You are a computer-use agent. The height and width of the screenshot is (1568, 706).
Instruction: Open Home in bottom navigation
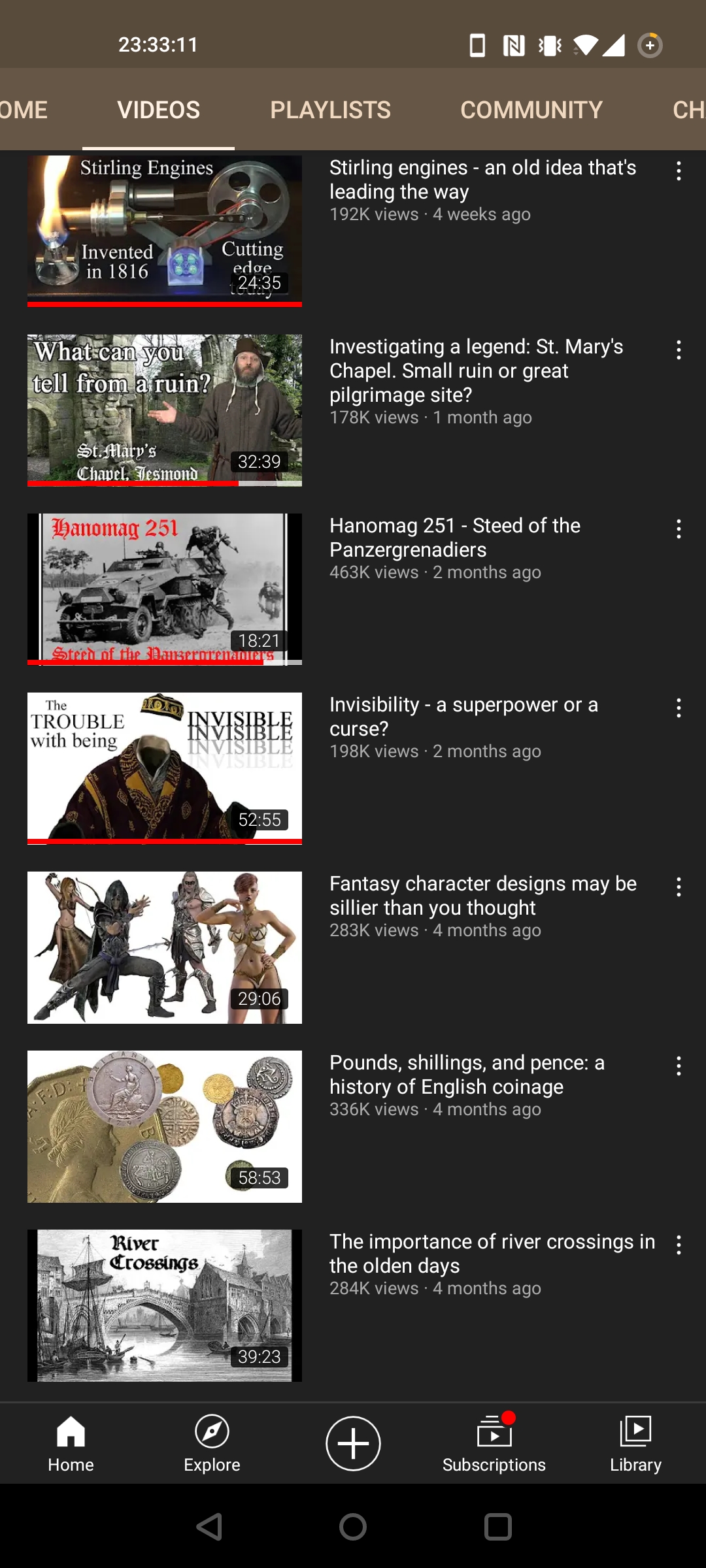[71, 1444]
